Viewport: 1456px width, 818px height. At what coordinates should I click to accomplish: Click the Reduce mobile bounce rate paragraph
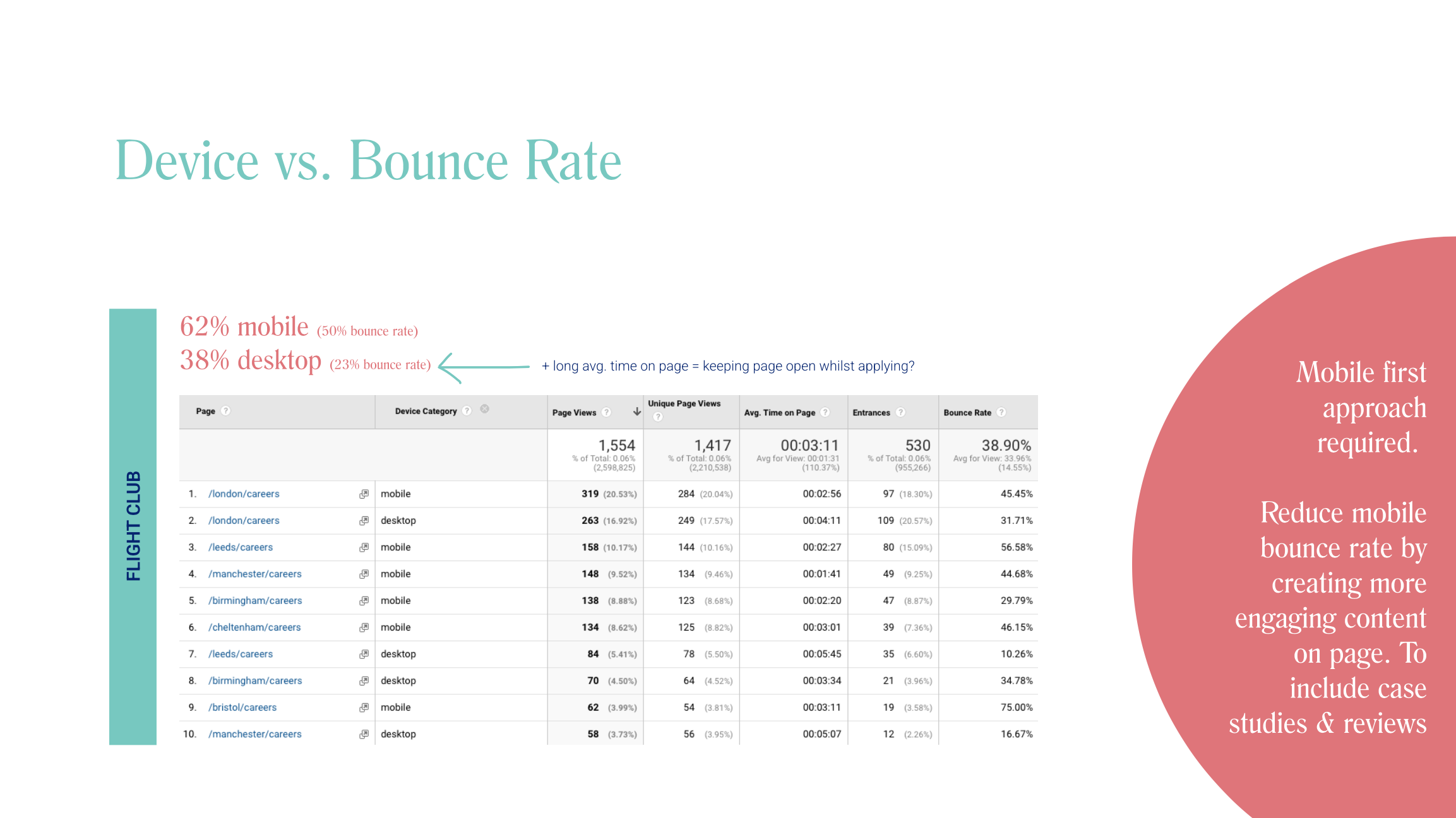click(x=1328, y=617)
